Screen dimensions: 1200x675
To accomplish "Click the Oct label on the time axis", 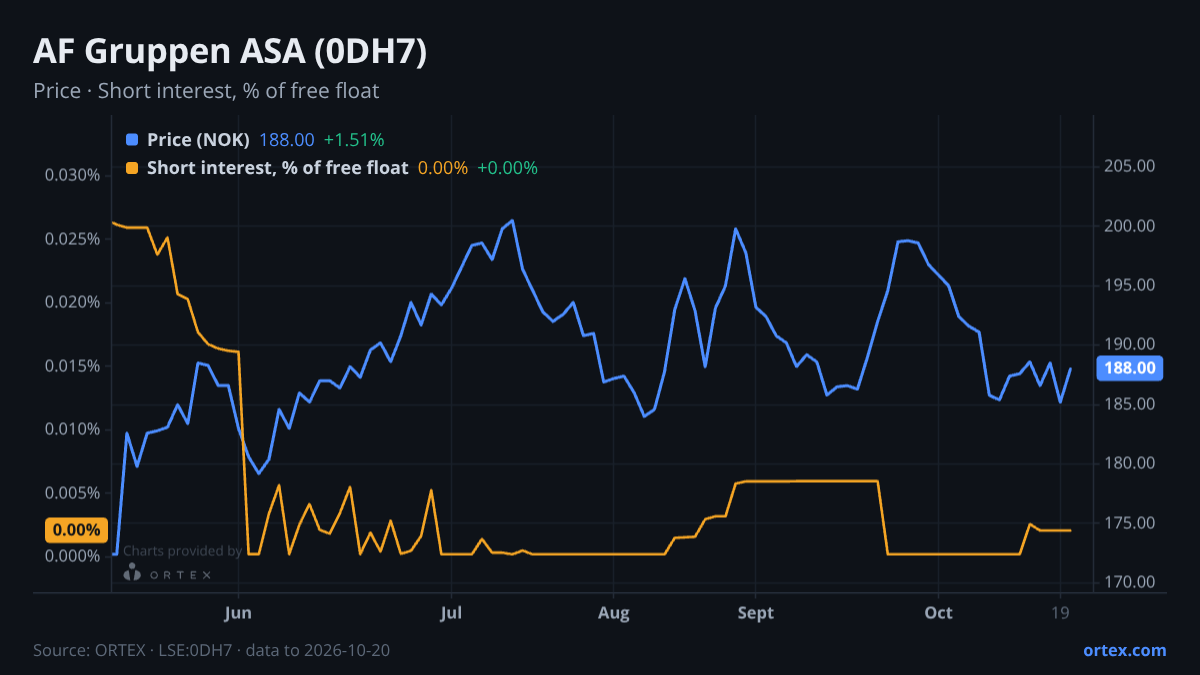I will point(938,613).
